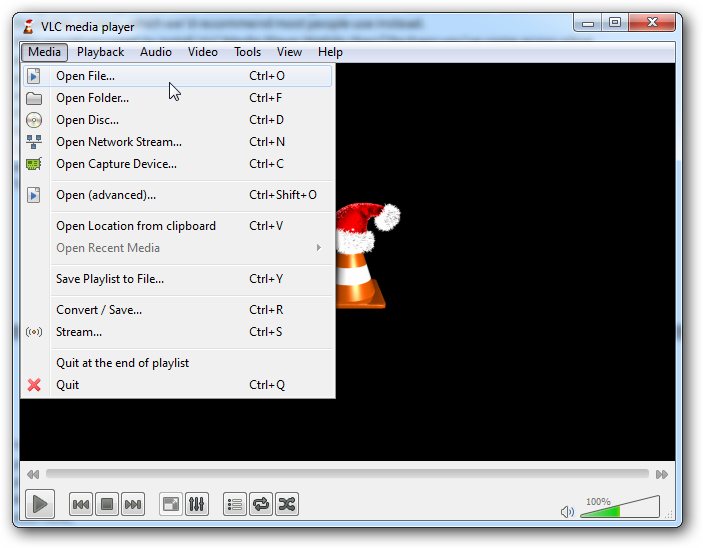This screenshot has width=703, height=548.
Task: Choose Stream... menu entry
Action: click(178, 331)
